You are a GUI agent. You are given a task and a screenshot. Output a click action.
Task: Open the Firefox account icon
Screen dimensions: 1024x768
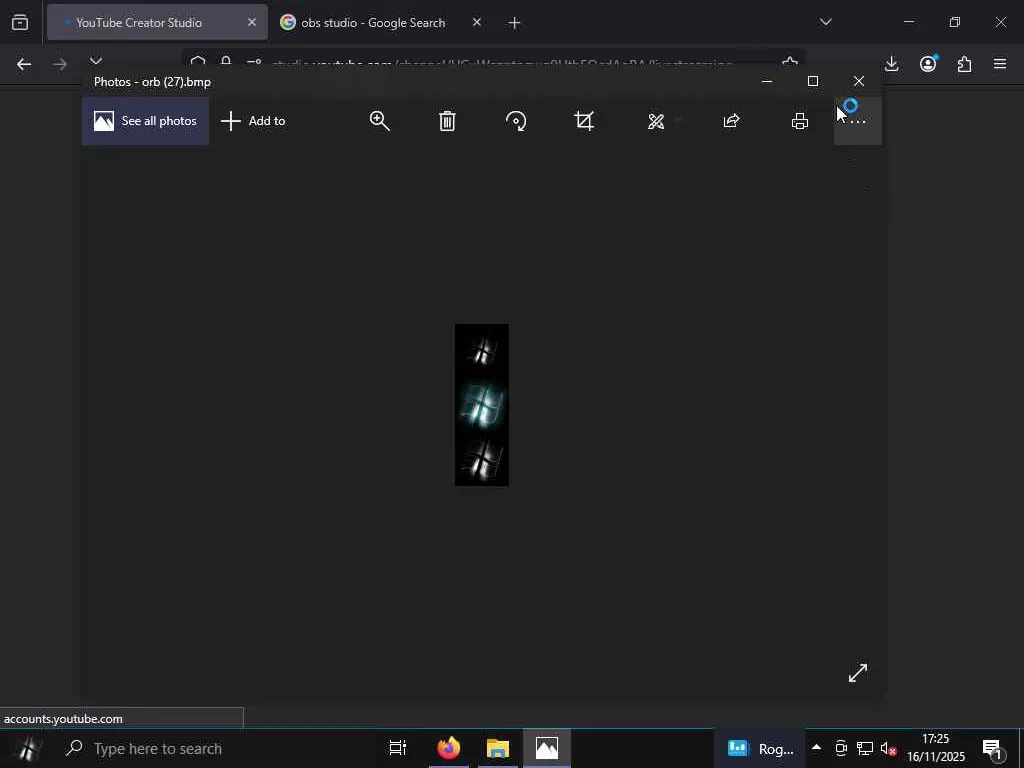928,64
